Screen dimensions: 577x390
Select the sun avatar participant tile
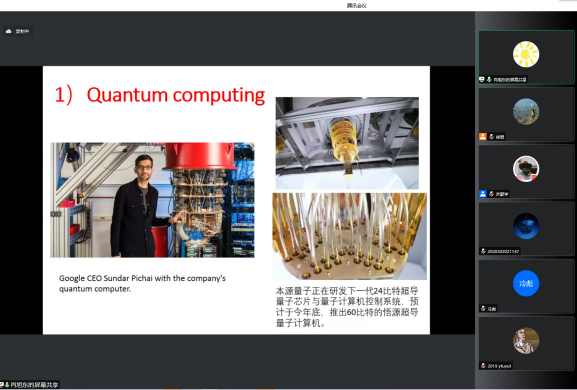pos(526,57)
